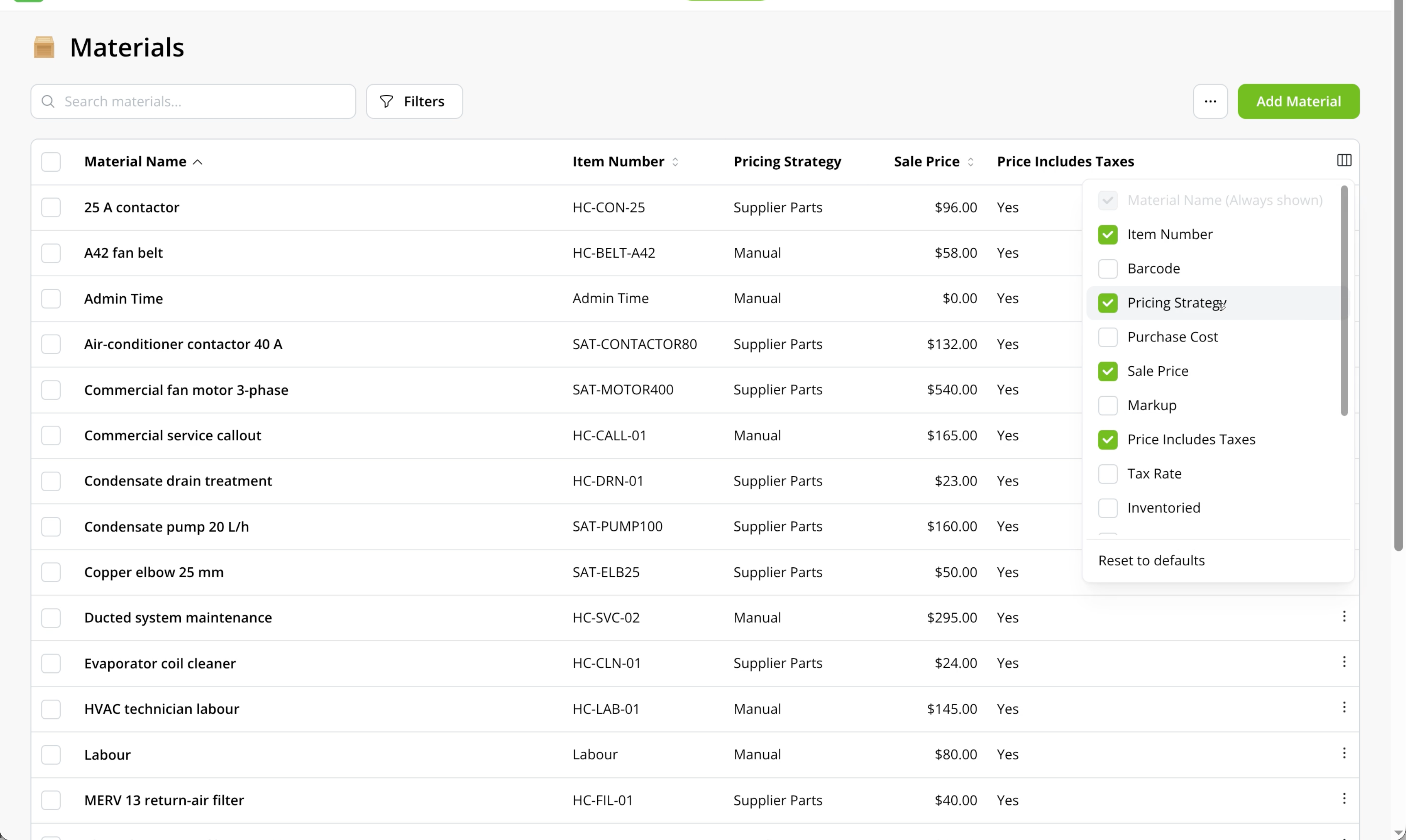Open the Filters button
This screenshot has height=840, width=1406.
[x=414, y=101]
